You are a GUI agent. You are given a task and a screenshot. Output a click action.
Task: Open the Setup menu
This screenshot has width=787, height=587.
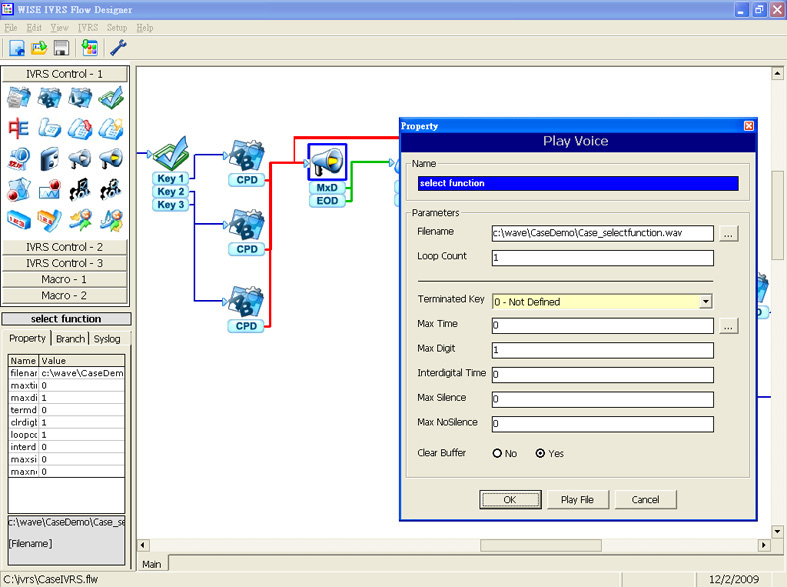(x=117, y=28)
